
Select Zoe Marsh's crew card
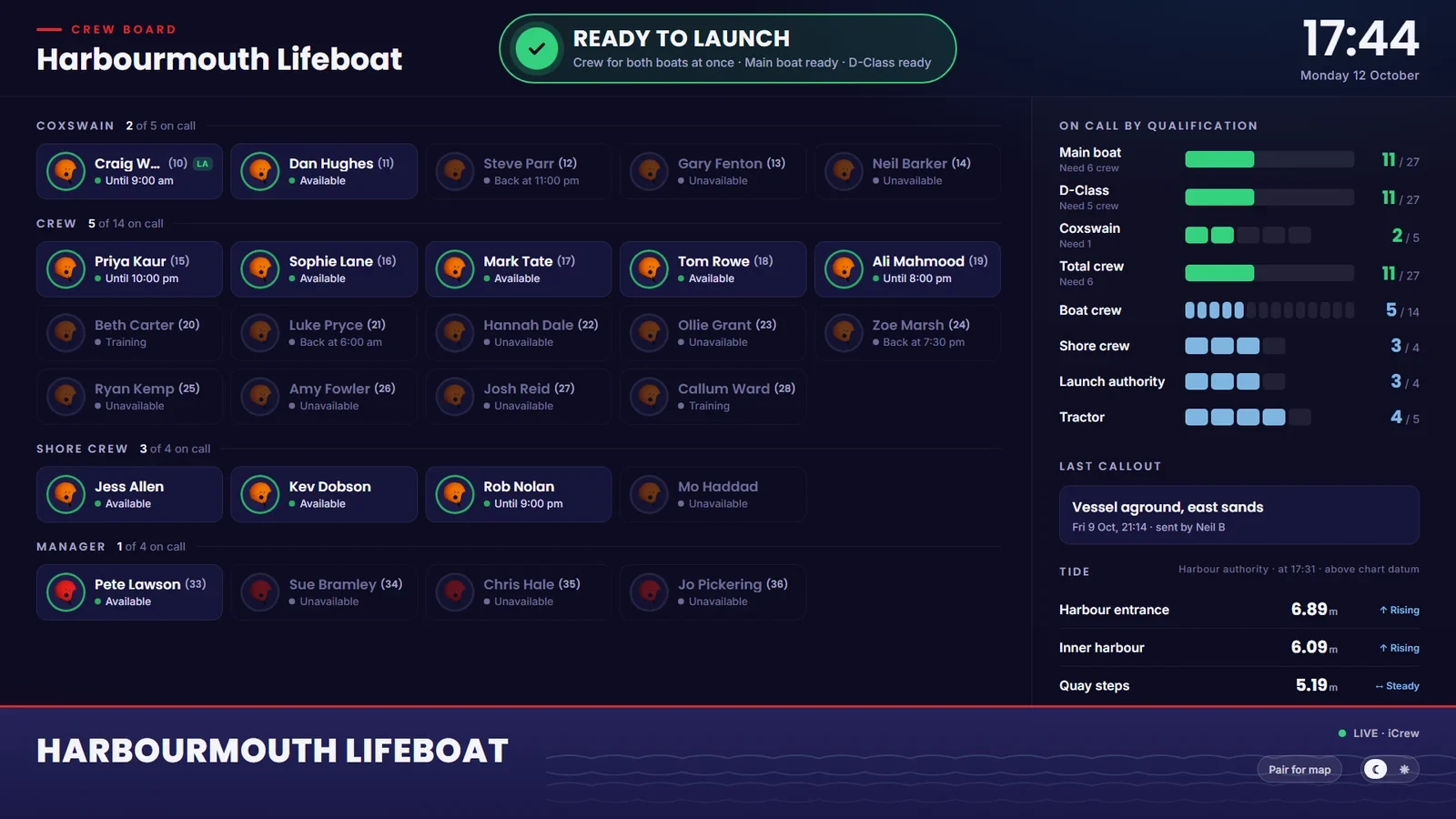pyautogui.click(x=907, y=333)
